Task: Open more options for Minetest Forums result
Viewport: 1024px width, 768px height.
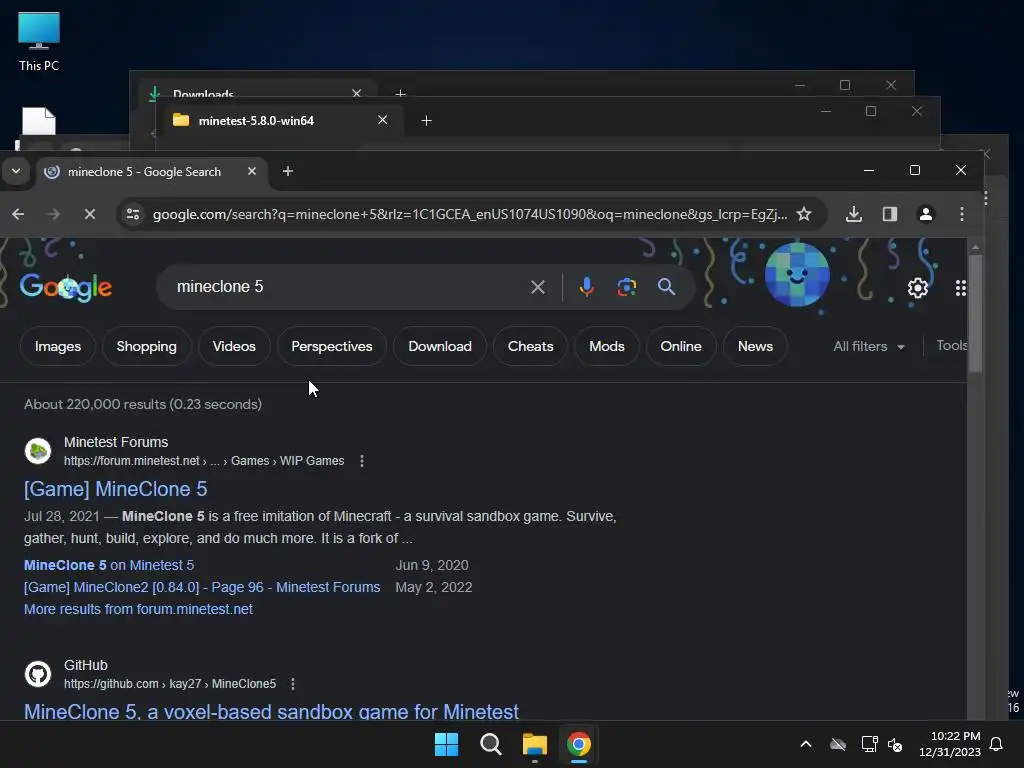Action: point(362,461)
